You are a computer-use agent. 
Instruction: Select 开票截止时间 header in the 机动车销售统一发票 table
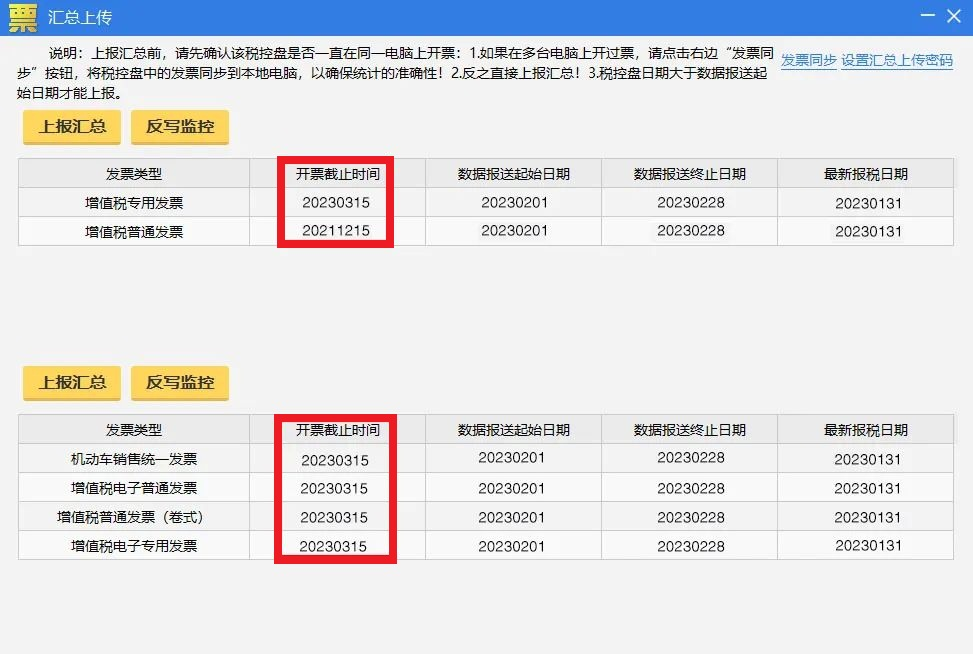click(x=338, y=429)
